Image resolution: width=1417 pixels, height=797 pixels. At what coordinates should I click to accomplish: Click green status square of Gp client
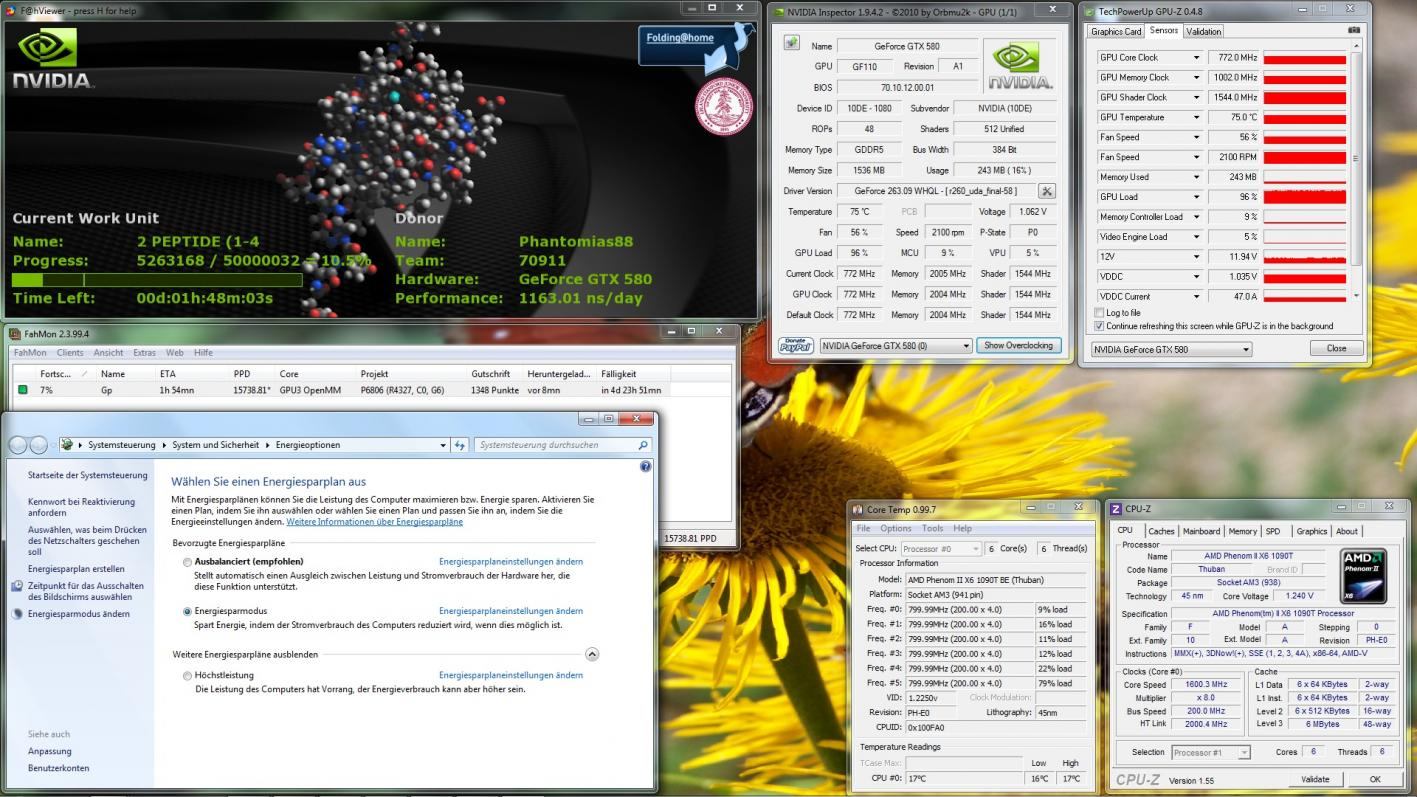point(22,390)
